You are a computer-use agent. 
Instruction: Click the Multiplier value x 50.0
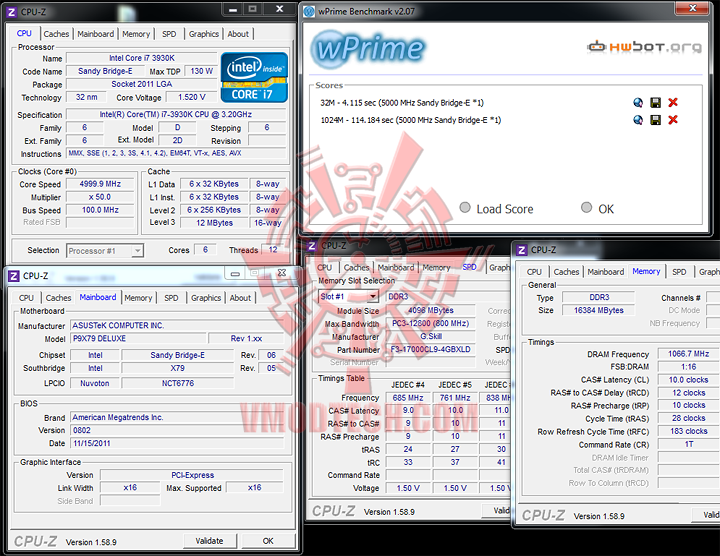coord(101,197)
